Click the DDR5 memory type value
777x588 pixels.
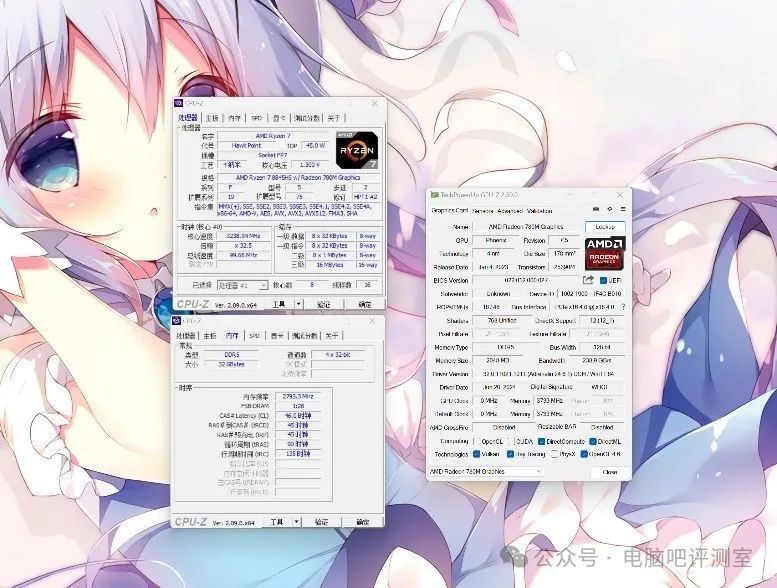click(x=231, y=355)
